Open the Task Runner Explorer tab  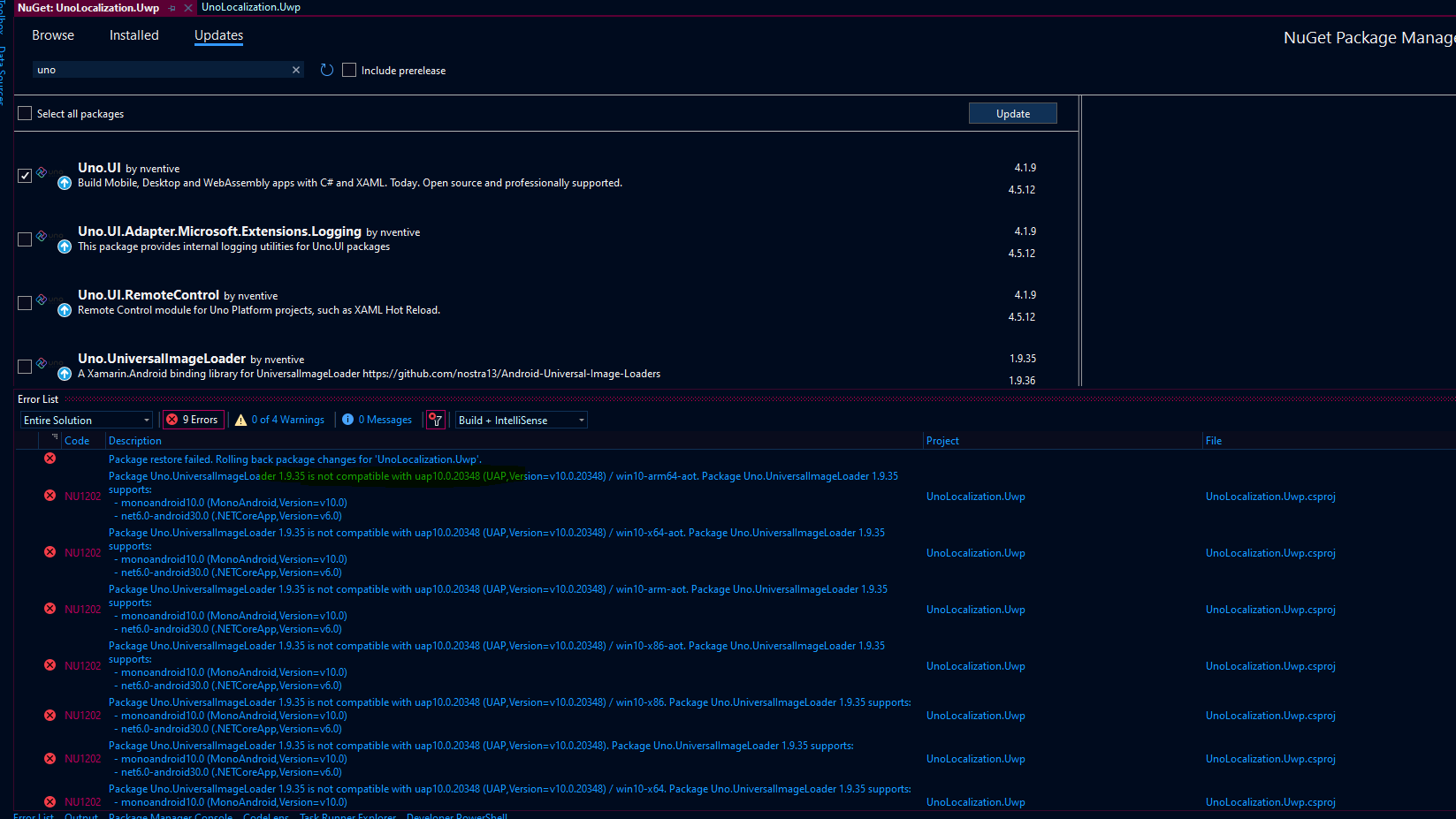pos(347,816)
